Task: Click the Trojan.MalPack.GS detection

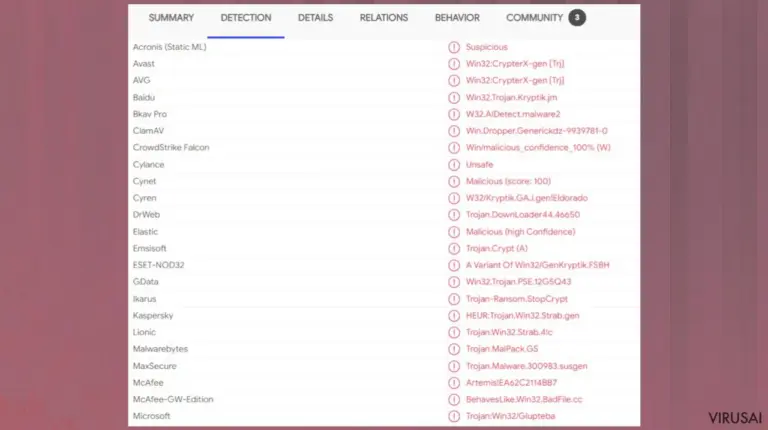Action: (x=502, y=349)
